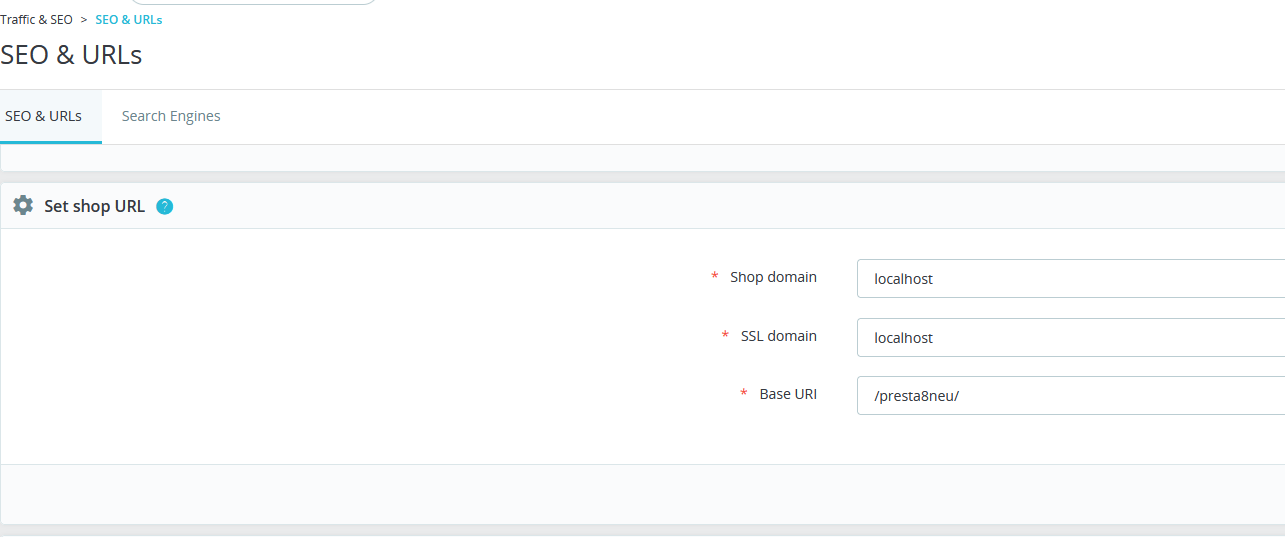1285x537 pixels.
Task: Open the help tooltip question mark icon
Action: [x=165, y=207]
